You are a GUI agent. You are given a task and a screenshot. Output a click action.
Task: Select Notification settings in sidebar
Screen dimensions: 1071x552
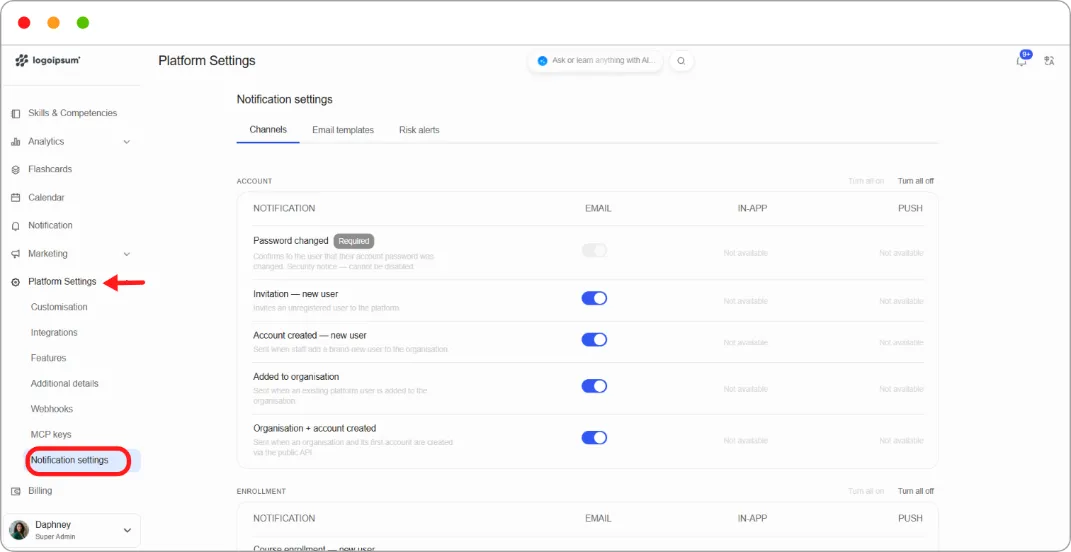[82, 460]
